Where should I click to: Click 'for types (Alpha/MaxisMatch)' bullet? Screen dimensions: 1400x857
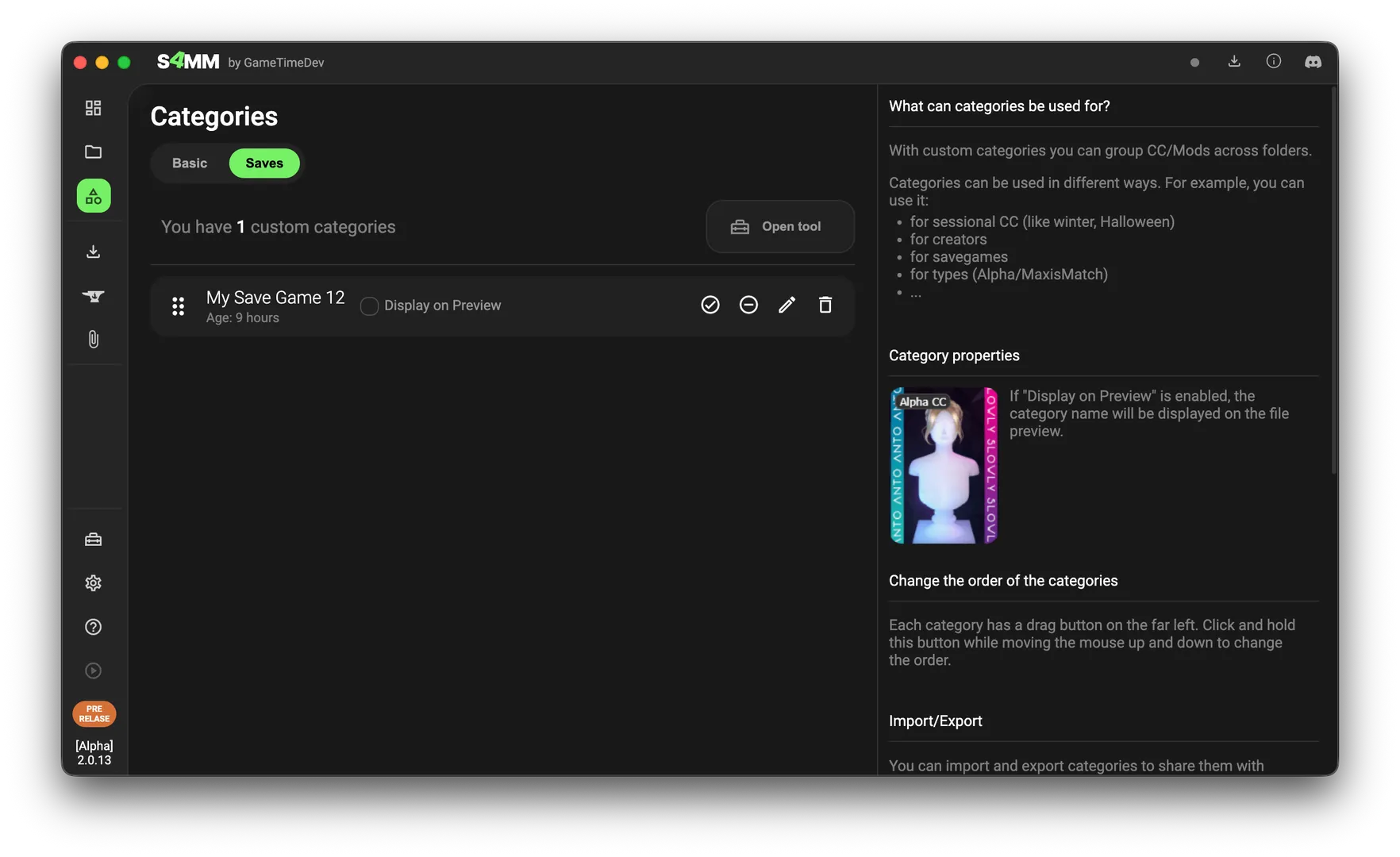1009,275
